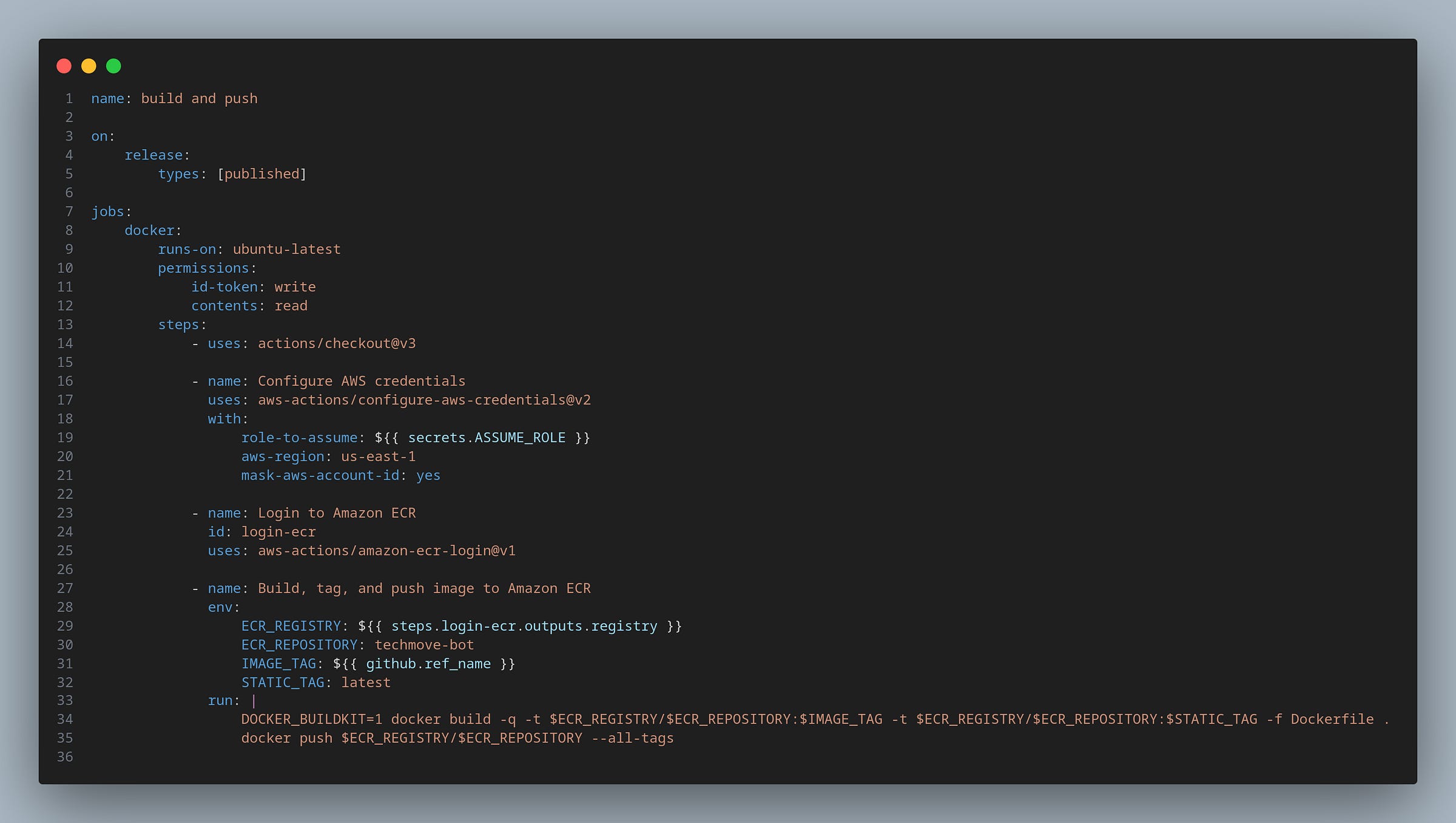
Task: Click 'secrets.ASSUME_ROLE' expression
Action: [487, 437]
